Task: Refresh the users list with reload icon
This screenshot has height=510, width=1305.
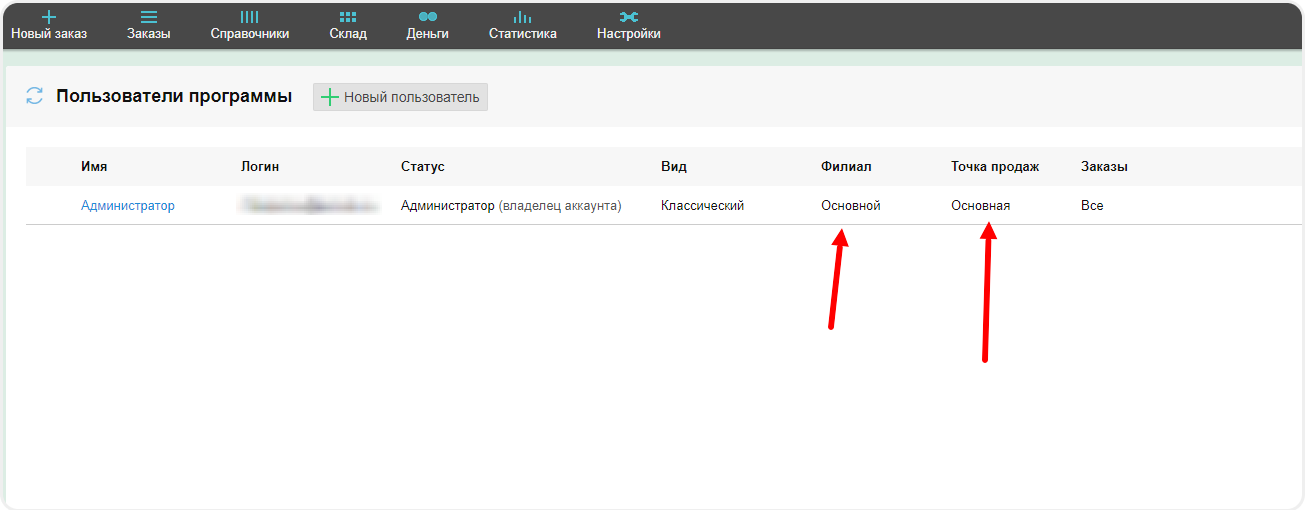Action: [x=35, y=96]
